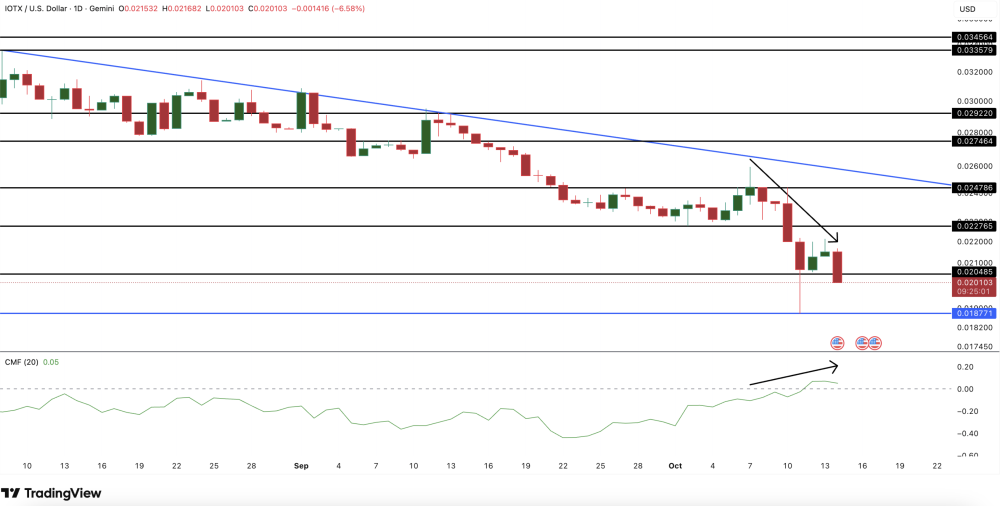
Task: Open the USD currency selector
Action: [968, 9]
